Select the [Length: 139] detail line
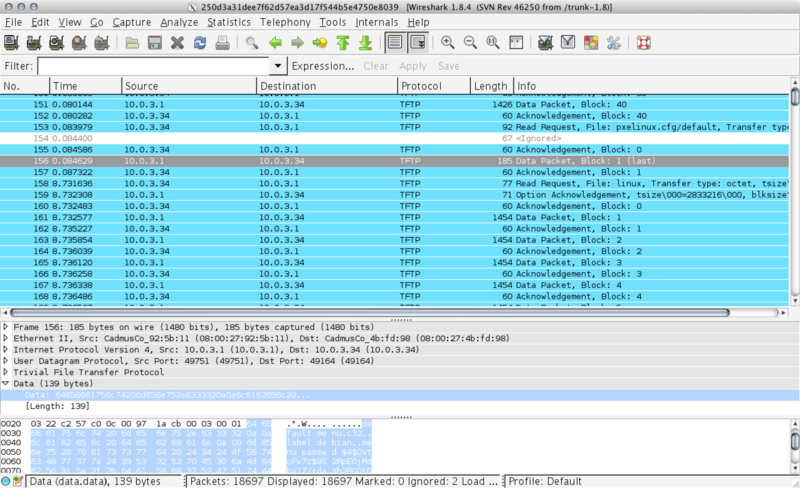The height and width of the screenshot is (488, 800). (x=58, y=406)
